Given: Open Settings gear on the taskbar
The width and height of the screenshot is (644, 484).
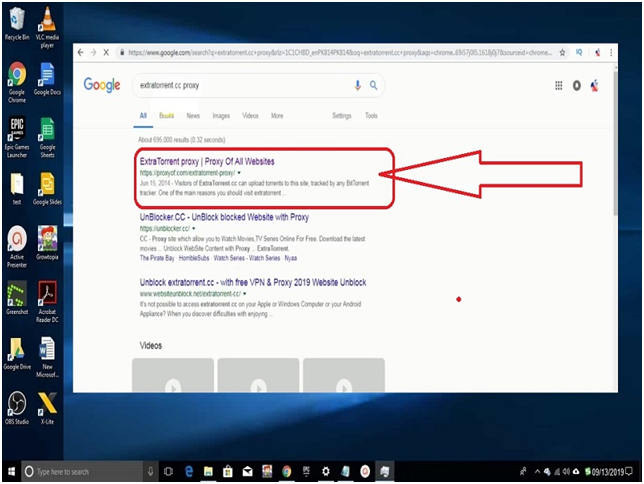Looking at the screenshot, I should coord(326,471).
